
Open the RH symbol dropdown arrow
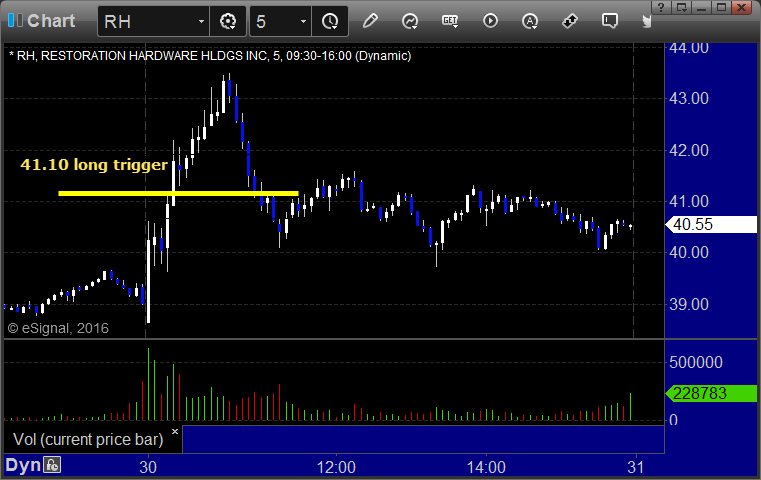pos(201,21)
